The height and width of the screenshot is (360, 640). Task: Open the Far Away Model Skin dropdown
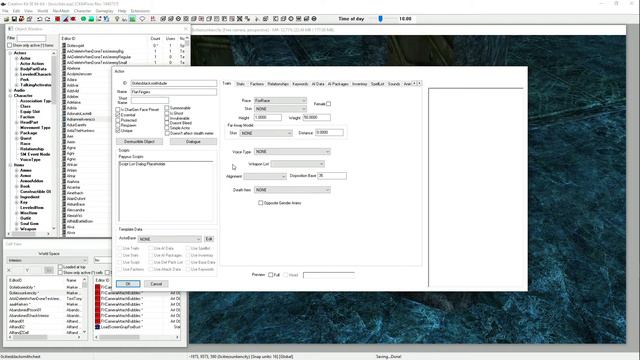[x=266, y=133]
